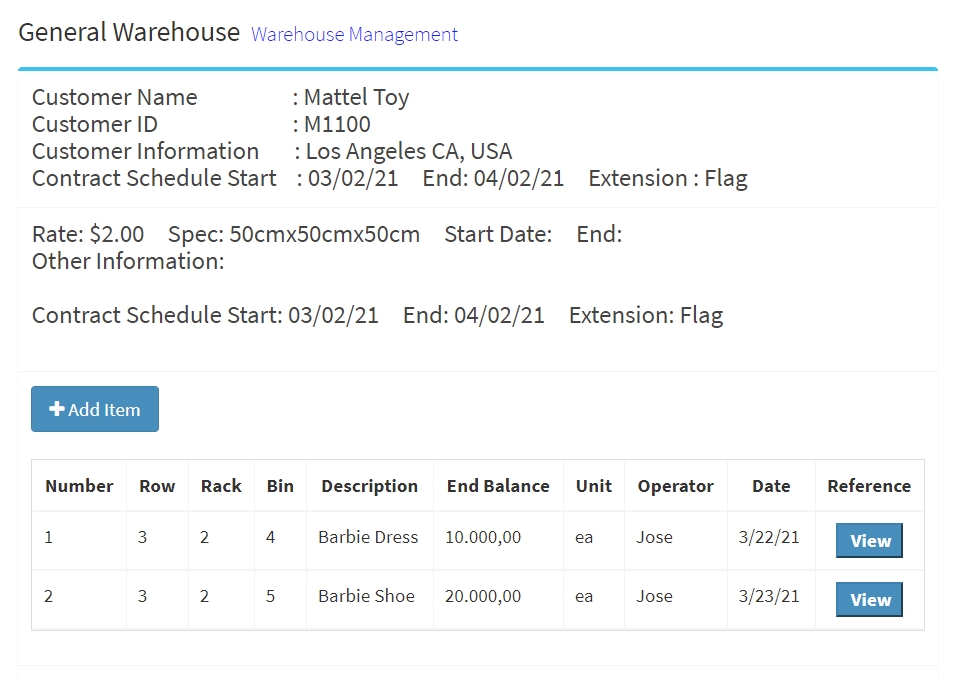Click the Add Item button
This screenshot has width=957, height=682.
tap(95, 409)
